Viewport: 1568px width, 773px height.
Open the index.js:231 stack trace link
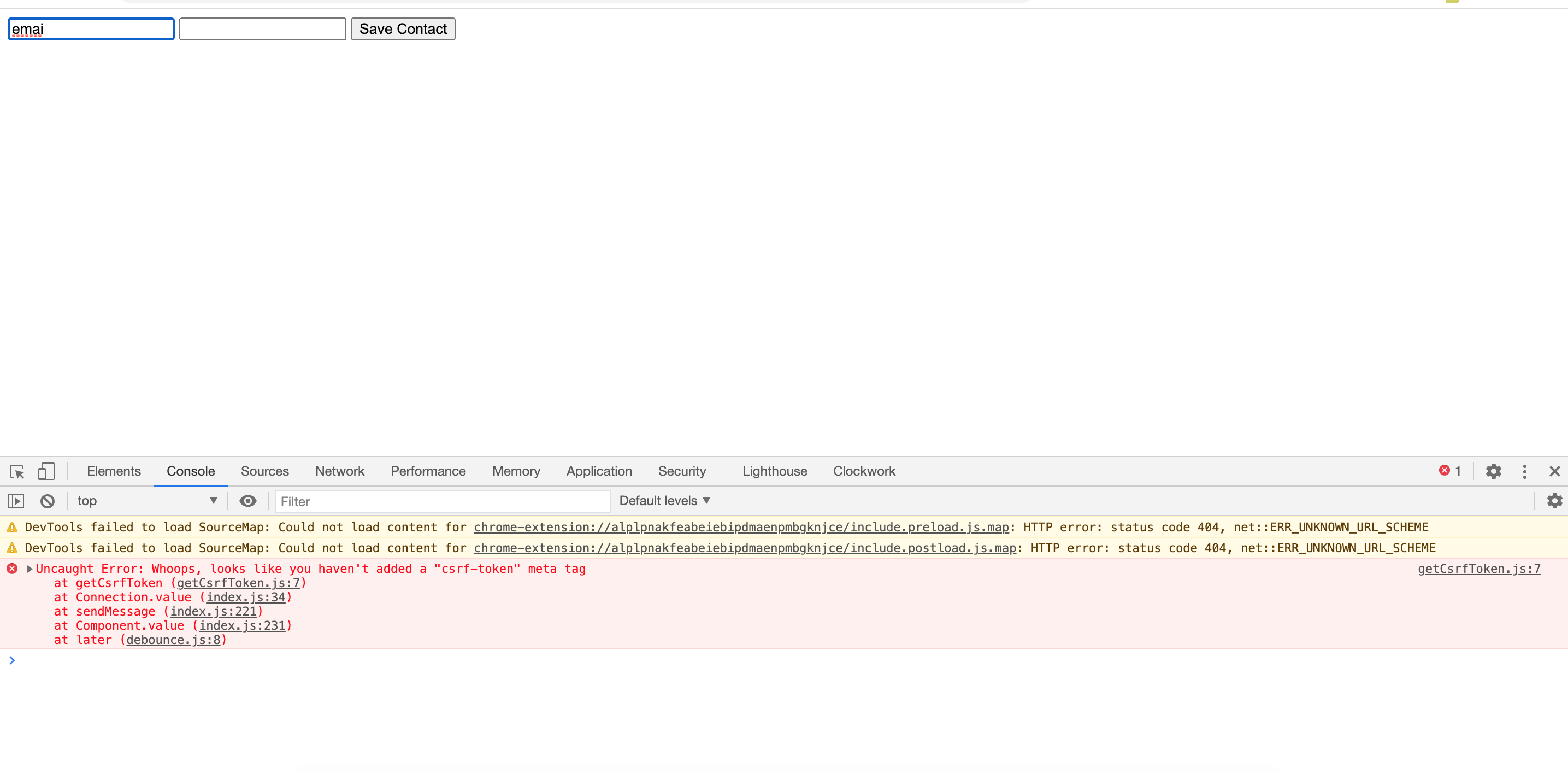[242, 625]
